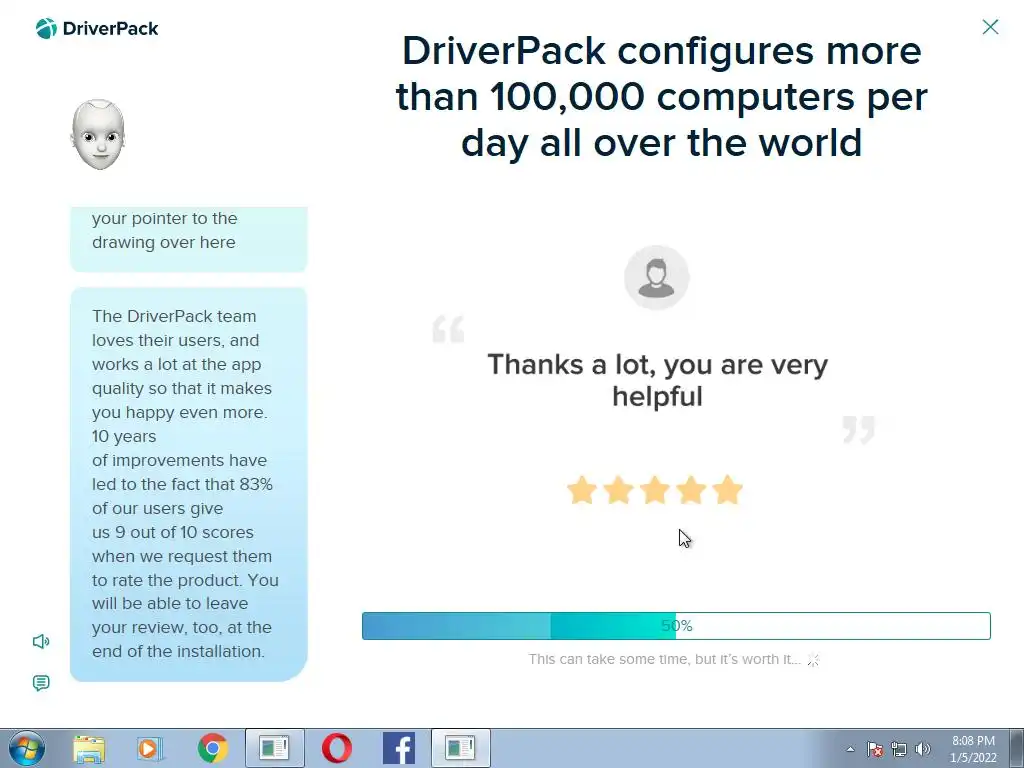Screen dimensions: 1024x768
Task: Open Windows Explorer from the taskbar
Action: point(89,748)
